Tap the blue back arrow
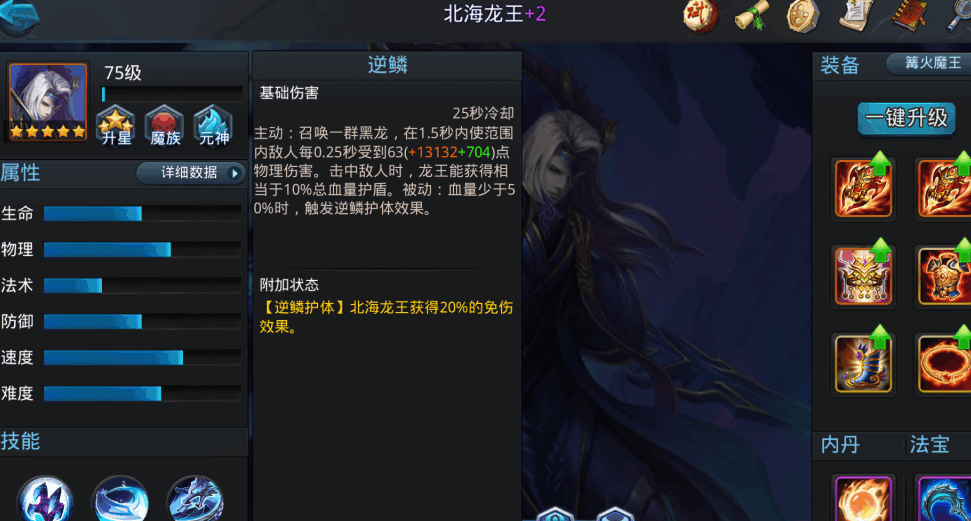971x521 pixels. point(19,16)
